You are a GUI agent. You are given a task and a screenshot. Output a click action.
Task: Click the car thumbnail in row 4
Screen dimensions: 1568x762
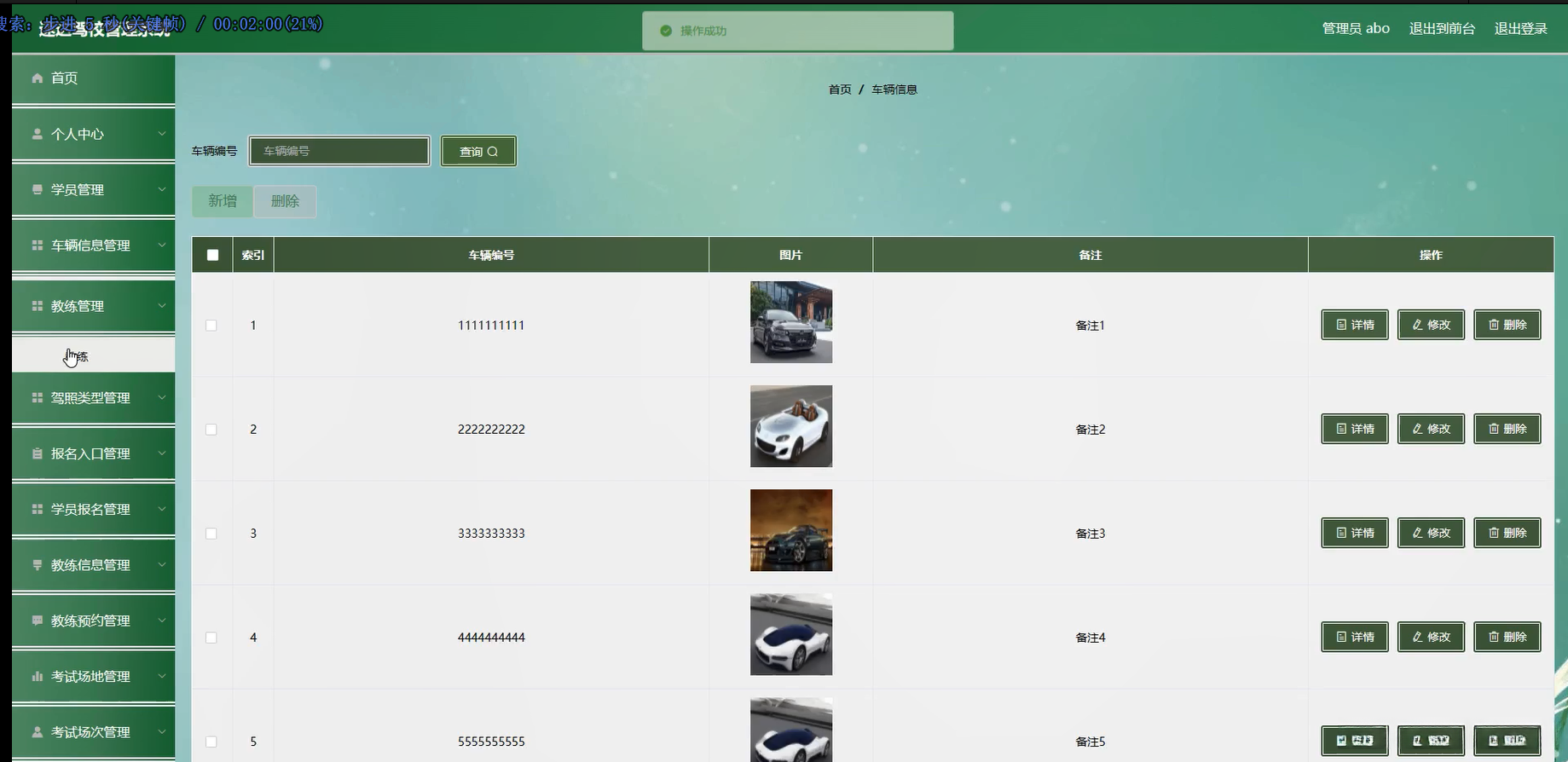(x=791, y=634)
